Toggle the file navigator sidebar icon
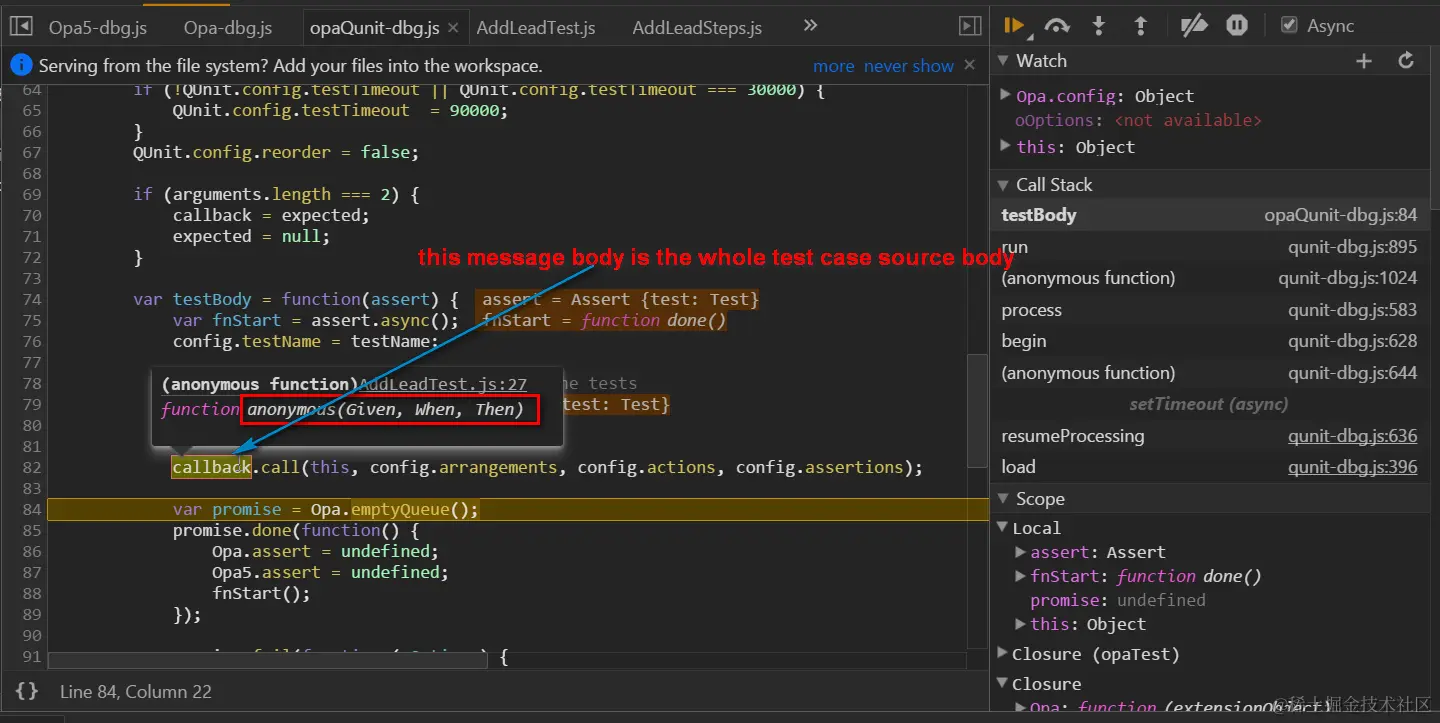Viewport: 1440px width, 723px height. click(22, 27)
